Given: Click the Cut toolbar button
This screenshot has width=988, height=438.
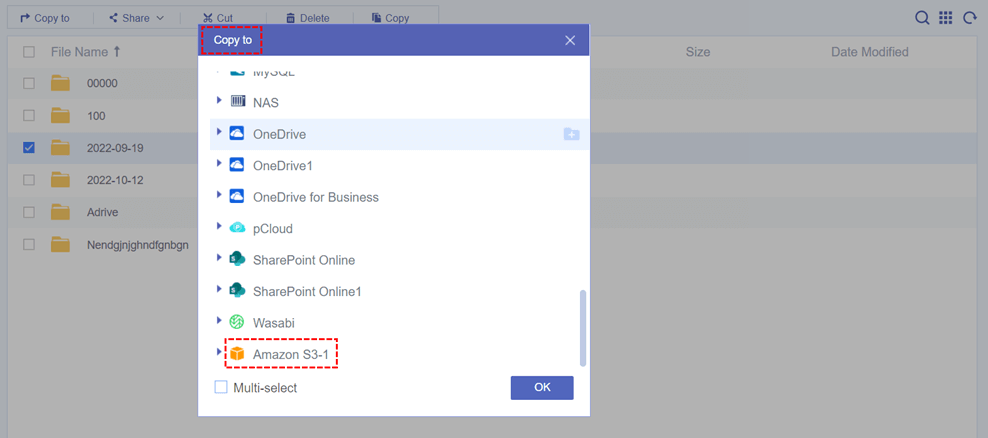Looking at the screenshot, I should pos(218,18).
